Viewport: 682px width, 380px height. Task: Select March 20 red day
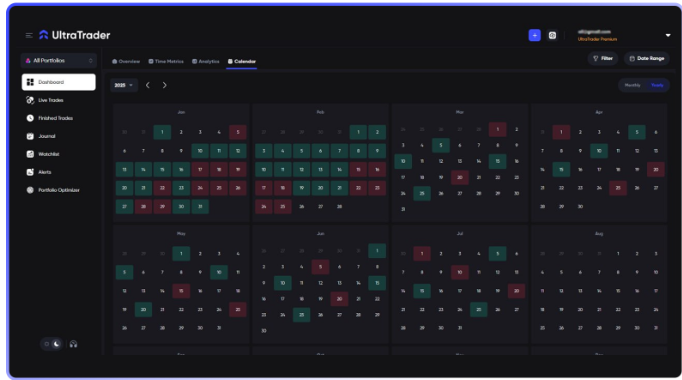(460, 177)
